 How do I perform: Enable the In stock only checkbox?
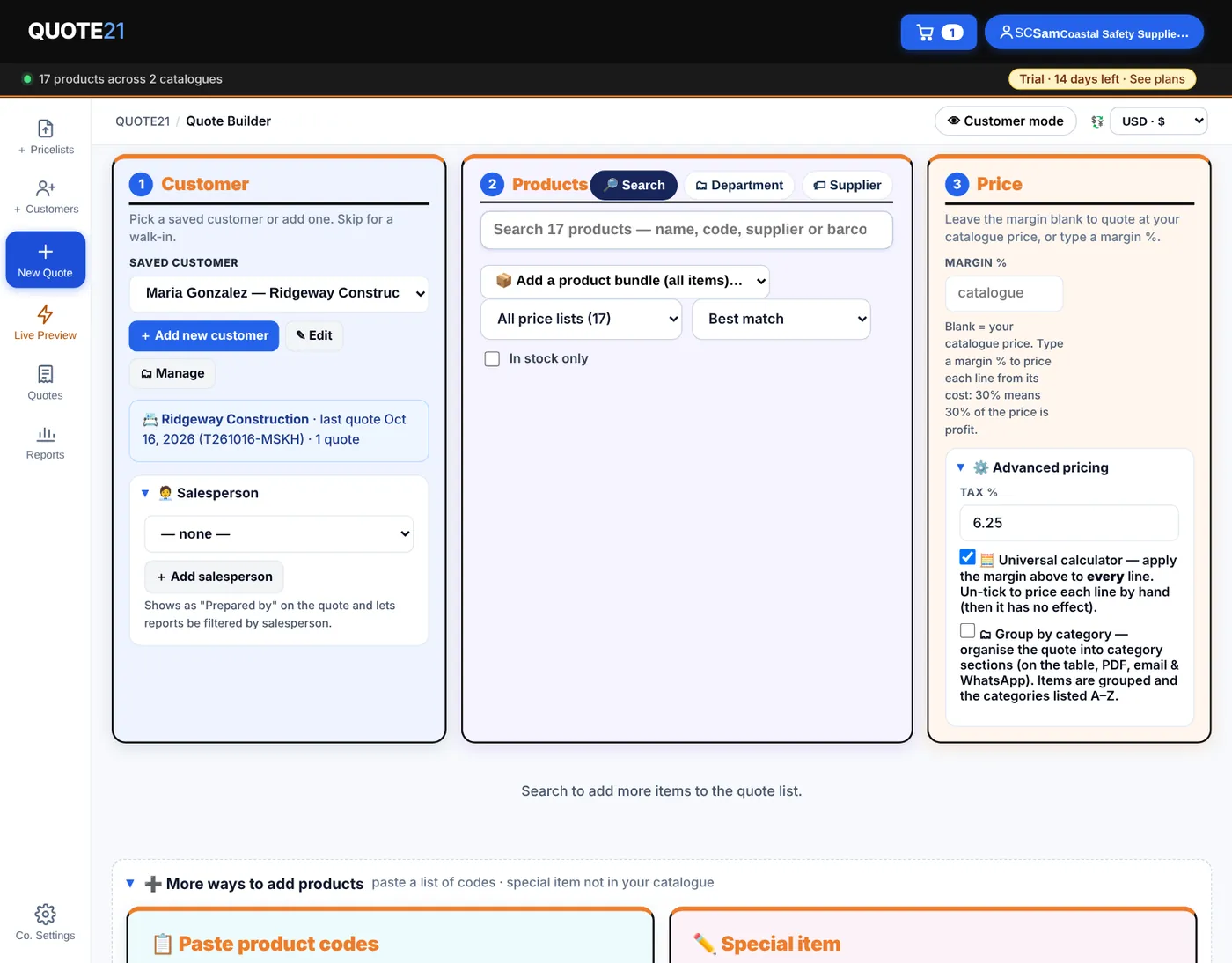[493, 359]
